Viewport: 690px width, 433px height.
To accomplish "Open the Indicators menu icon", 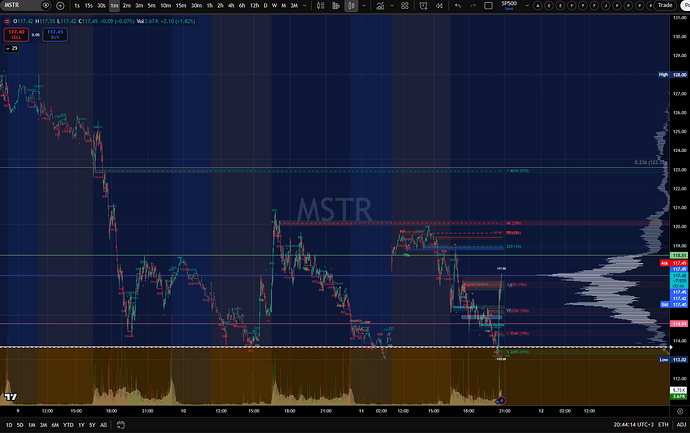I will pyautogui.click(x=380, y=6).
